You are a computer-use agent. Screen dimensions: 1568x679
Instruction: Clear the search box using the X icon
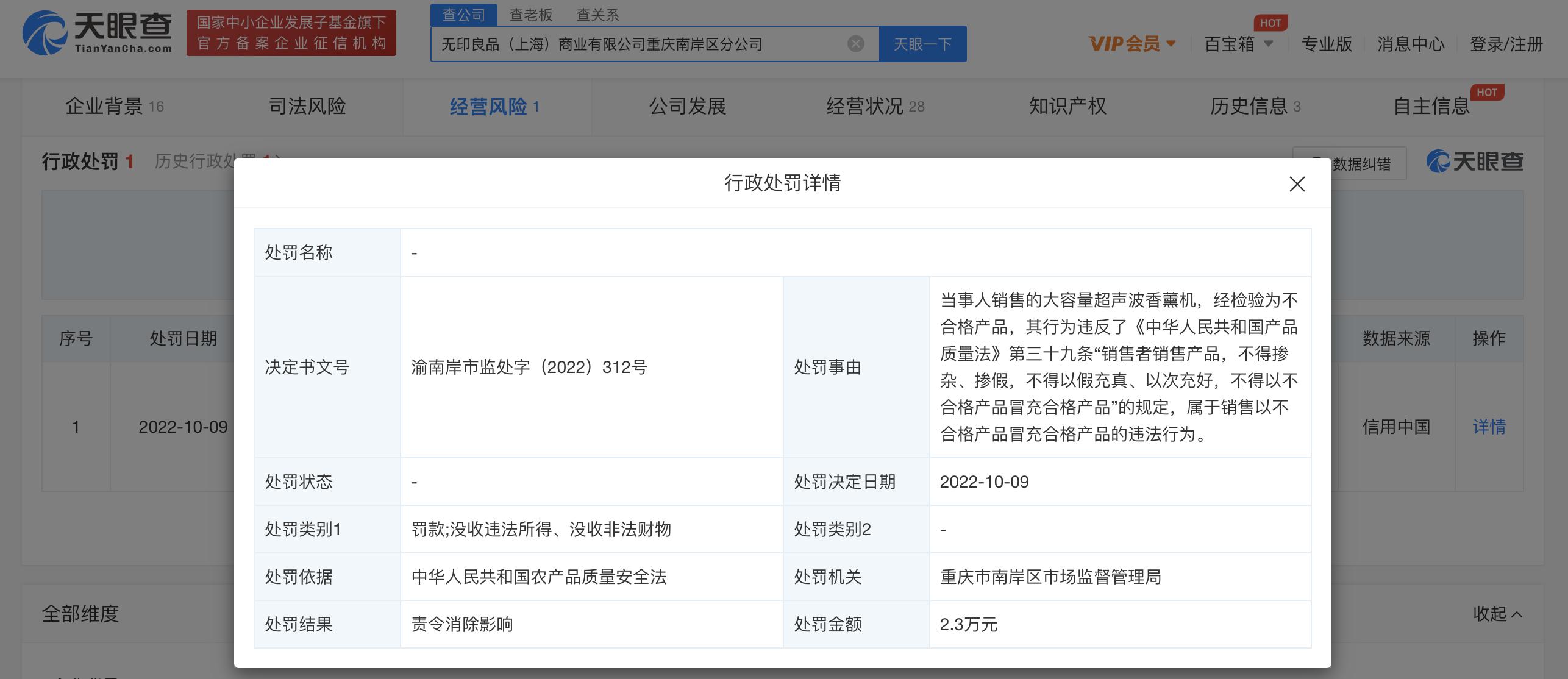[856, 43]
